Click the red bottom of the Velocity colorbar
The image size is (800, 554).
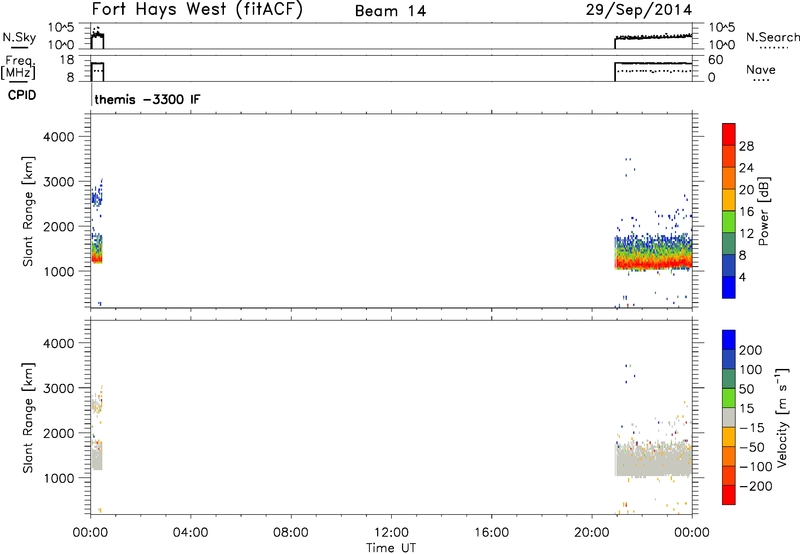click(x=729, y=495)
